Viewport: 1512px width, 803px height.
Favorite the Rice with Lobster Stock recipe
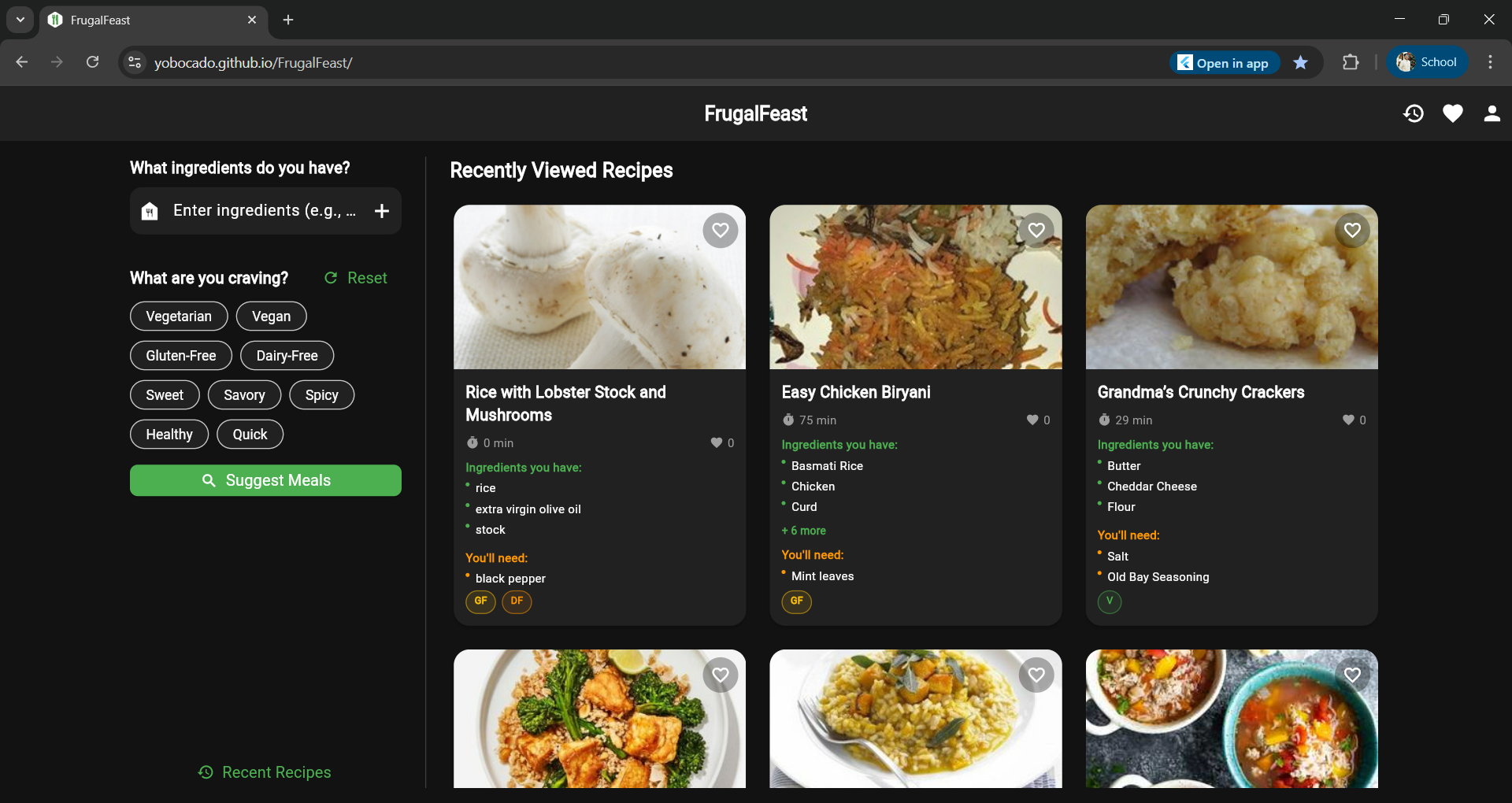pos(721,231)
